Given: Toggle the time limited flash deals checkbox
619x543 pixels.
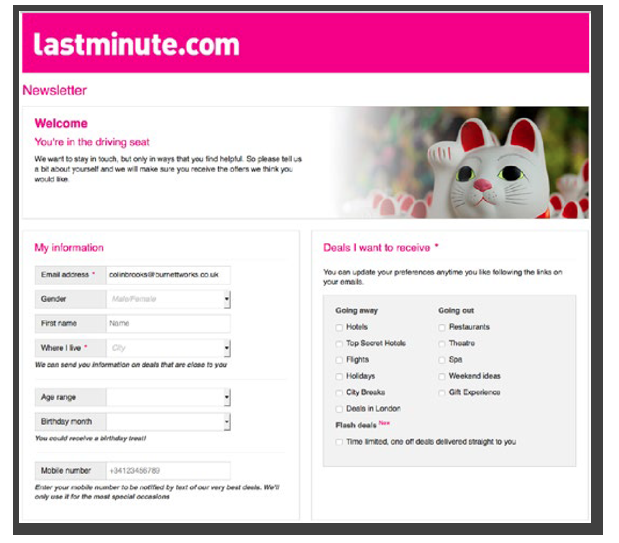Looking at the screenshot, I should (340, 441).
